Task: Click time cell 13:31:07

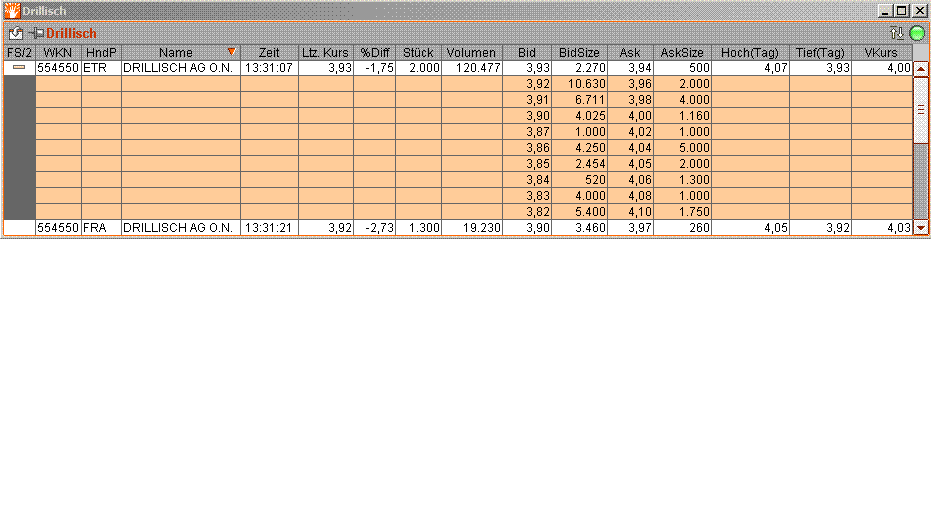Action: pyautogui.click(x=269, y=68)
